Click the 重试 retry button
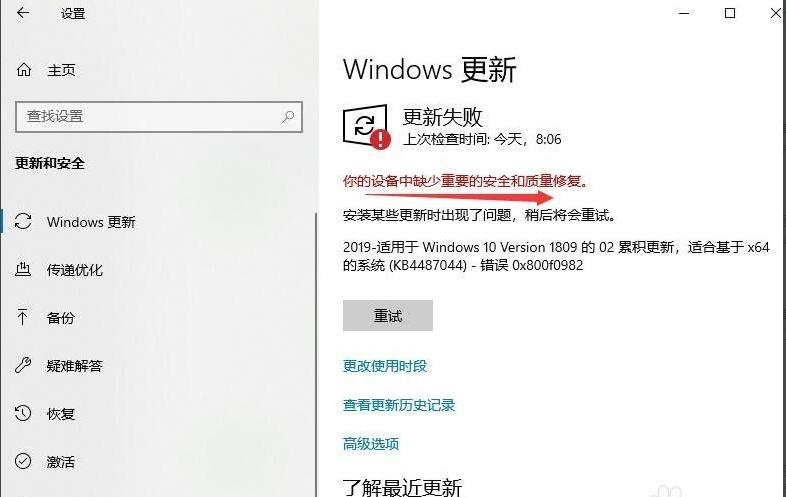Screen dimensions: 786x497 pyautogui.click(x=388, y=315)
